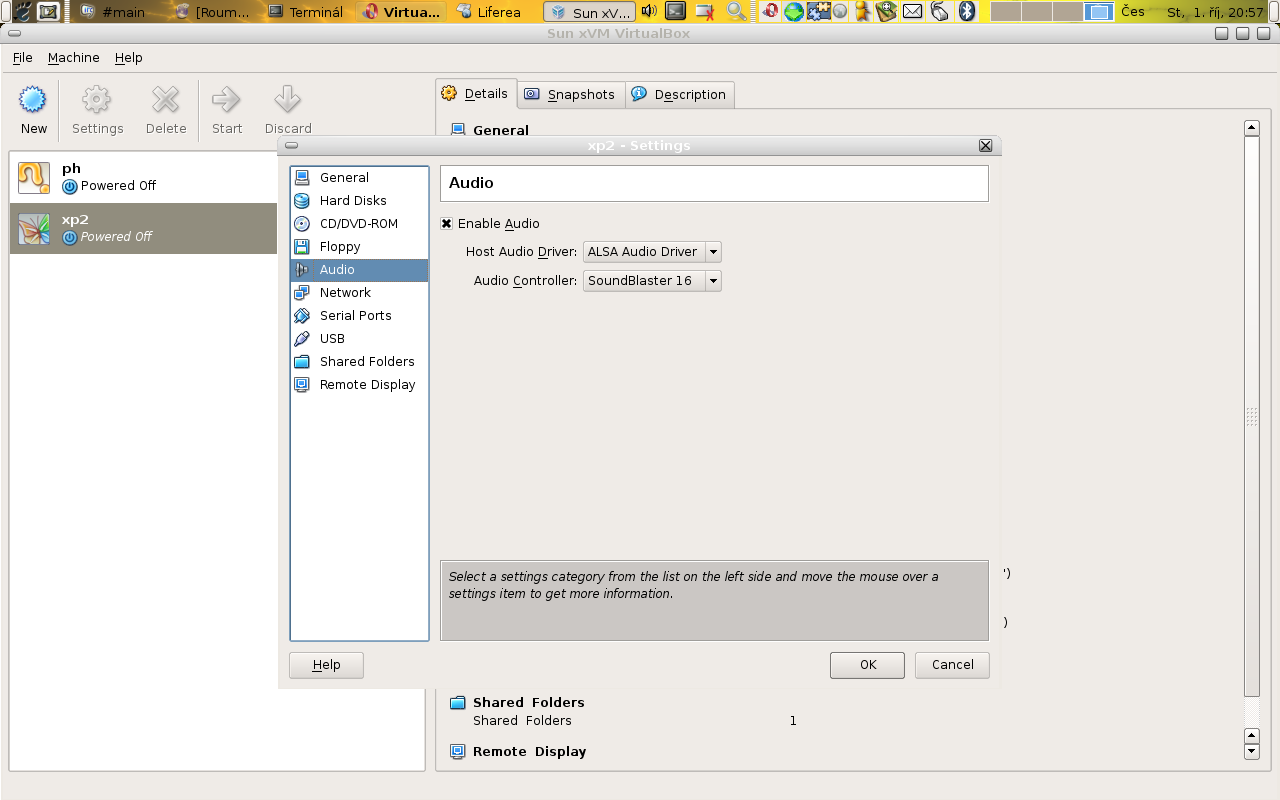The image size is (1280, 800).
Task: Click the clock showing 20:57
Action: (1215, 12)
